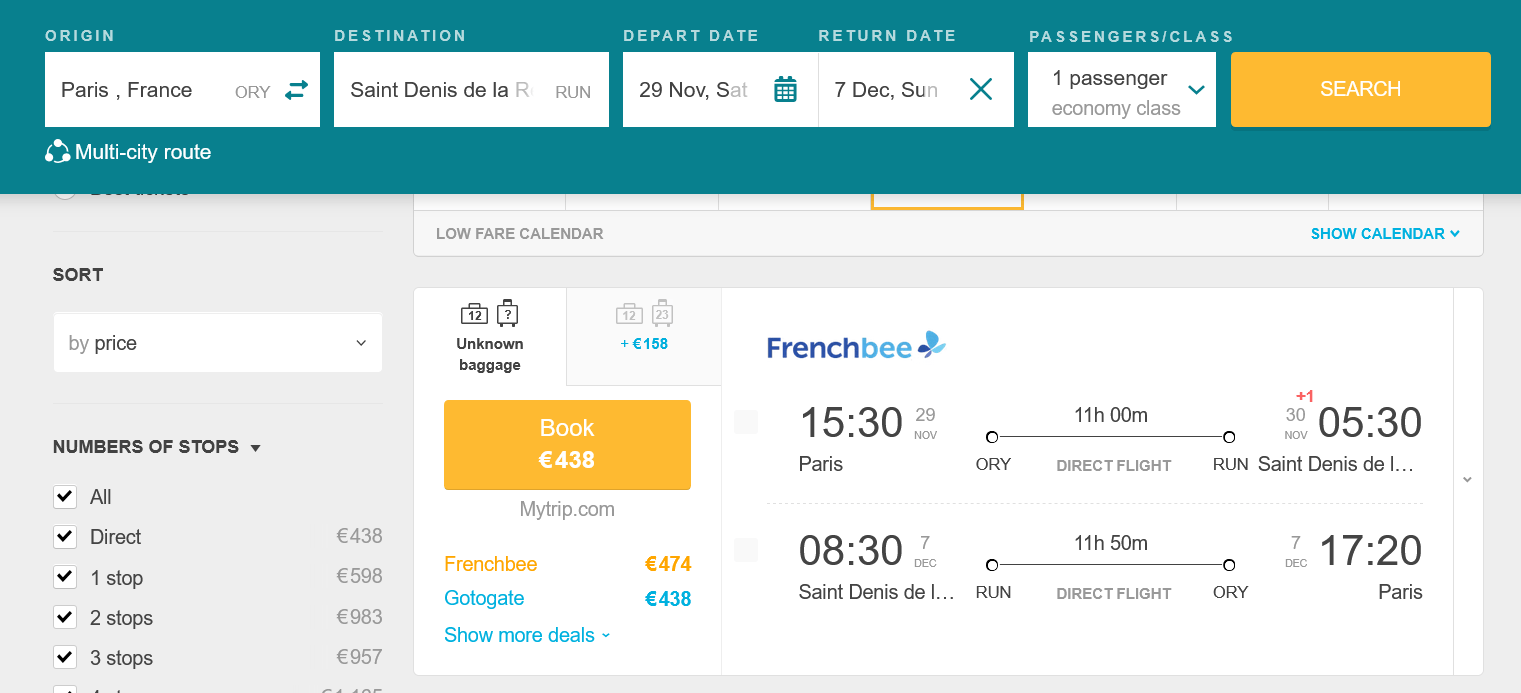Open the passengers and class dropdown

(1121, 90)
